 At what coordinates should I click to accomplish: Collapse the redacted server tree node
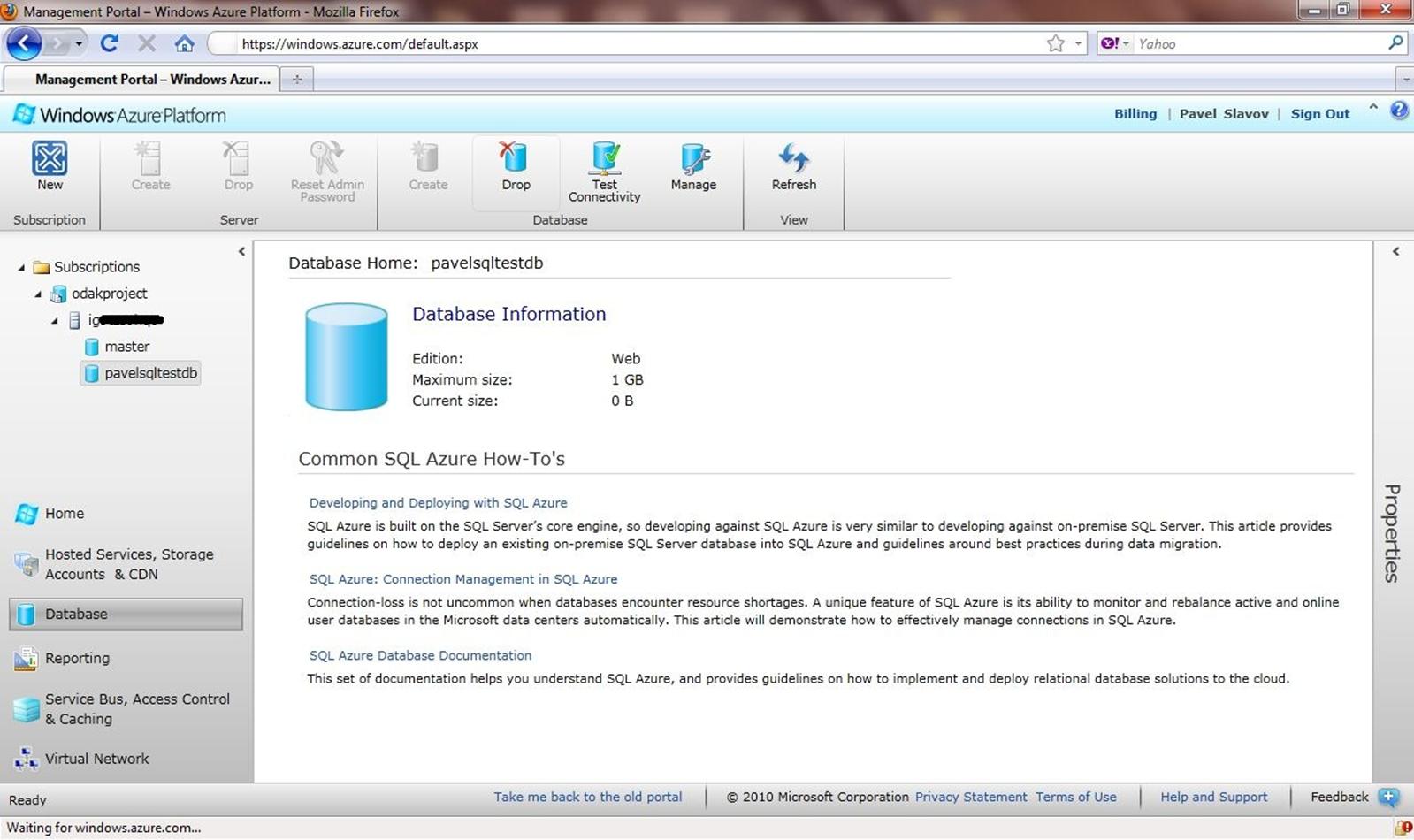click(55, 320)
